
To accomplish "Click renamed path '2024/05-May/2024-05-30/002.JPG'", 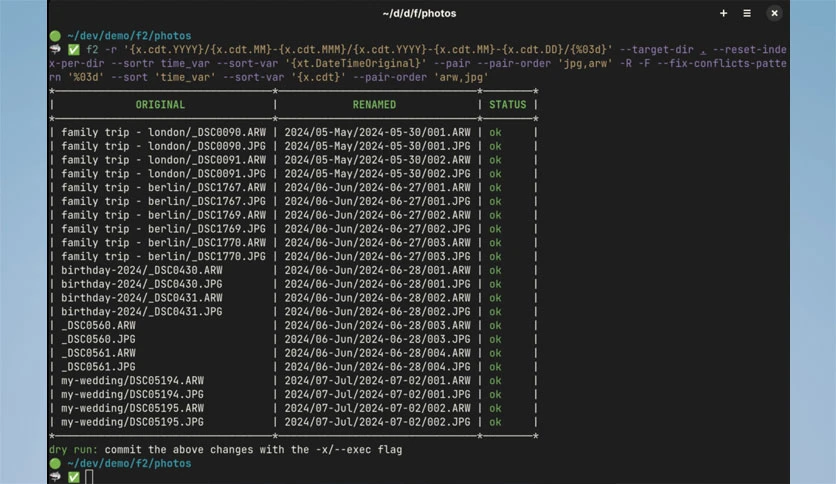I will [377, 174].
